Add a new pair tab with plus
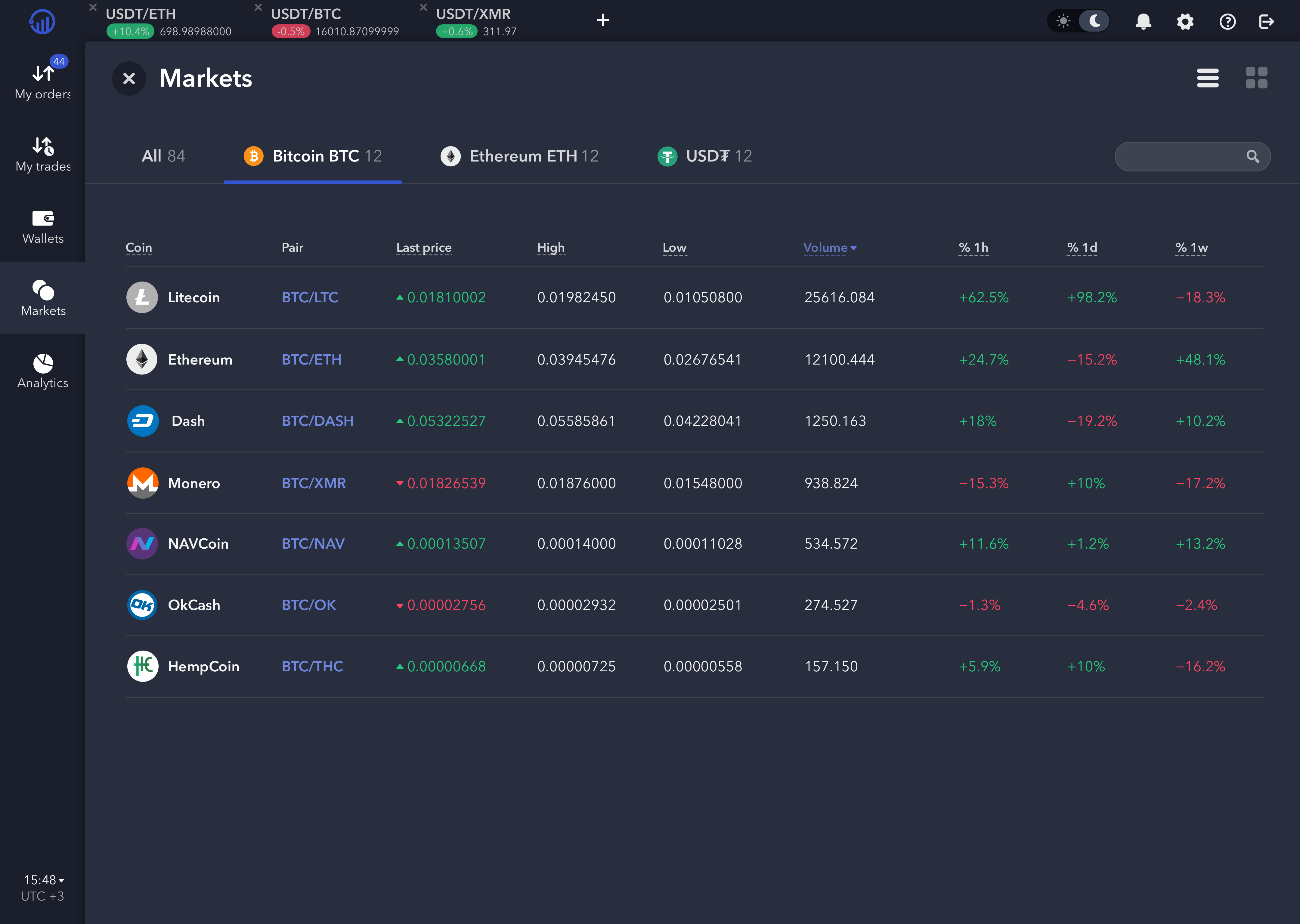 point(603,20)
